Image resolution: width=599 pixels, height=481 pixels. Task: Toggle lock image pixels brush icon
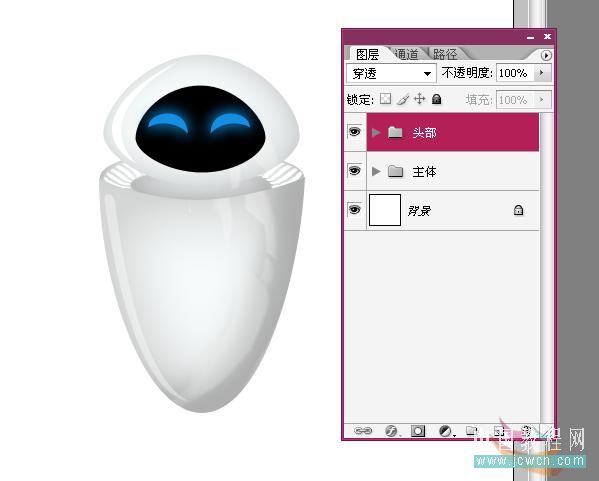[403, 99]
